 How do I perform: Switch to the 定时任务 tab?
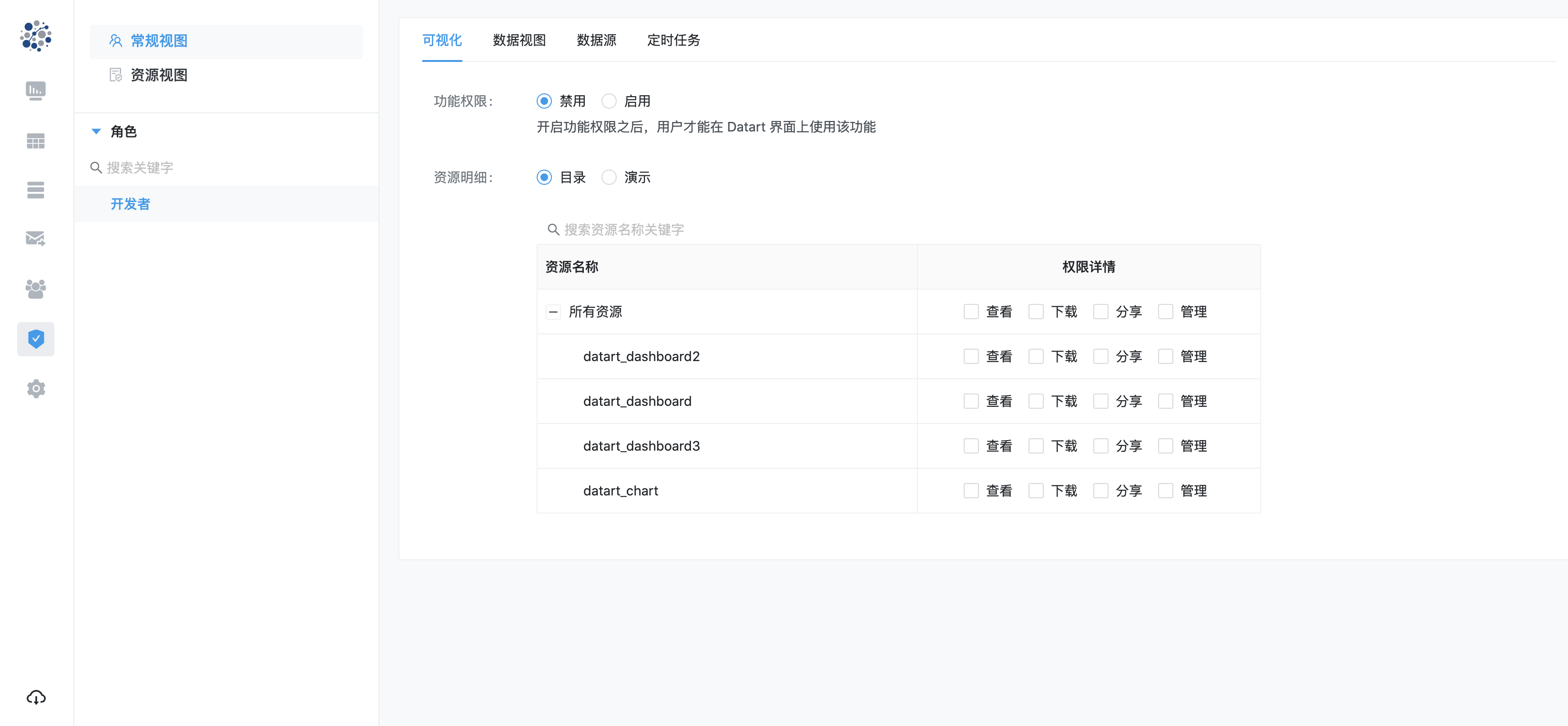673,40
